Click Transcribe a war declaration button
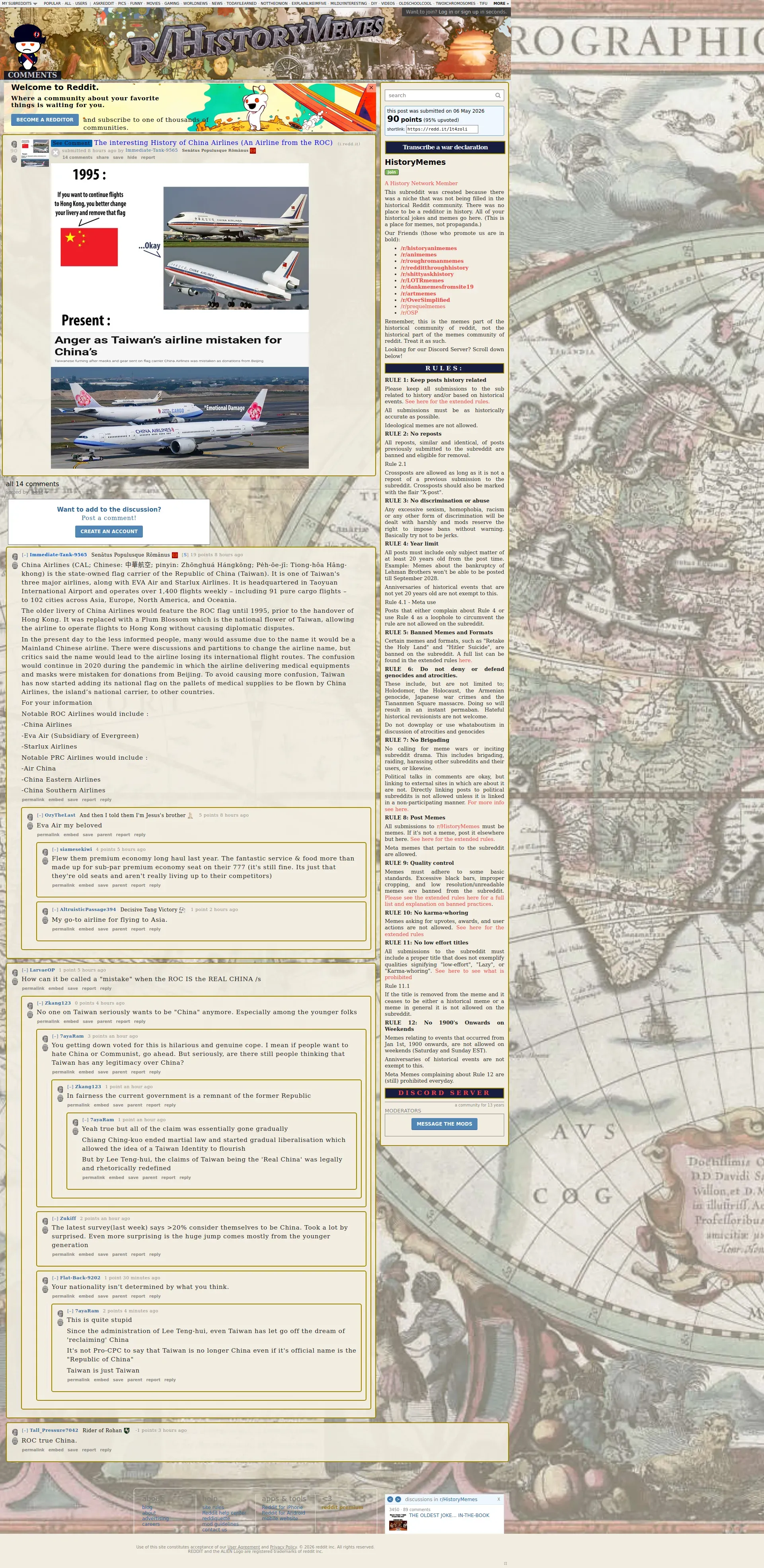 (x=444, y=147)
